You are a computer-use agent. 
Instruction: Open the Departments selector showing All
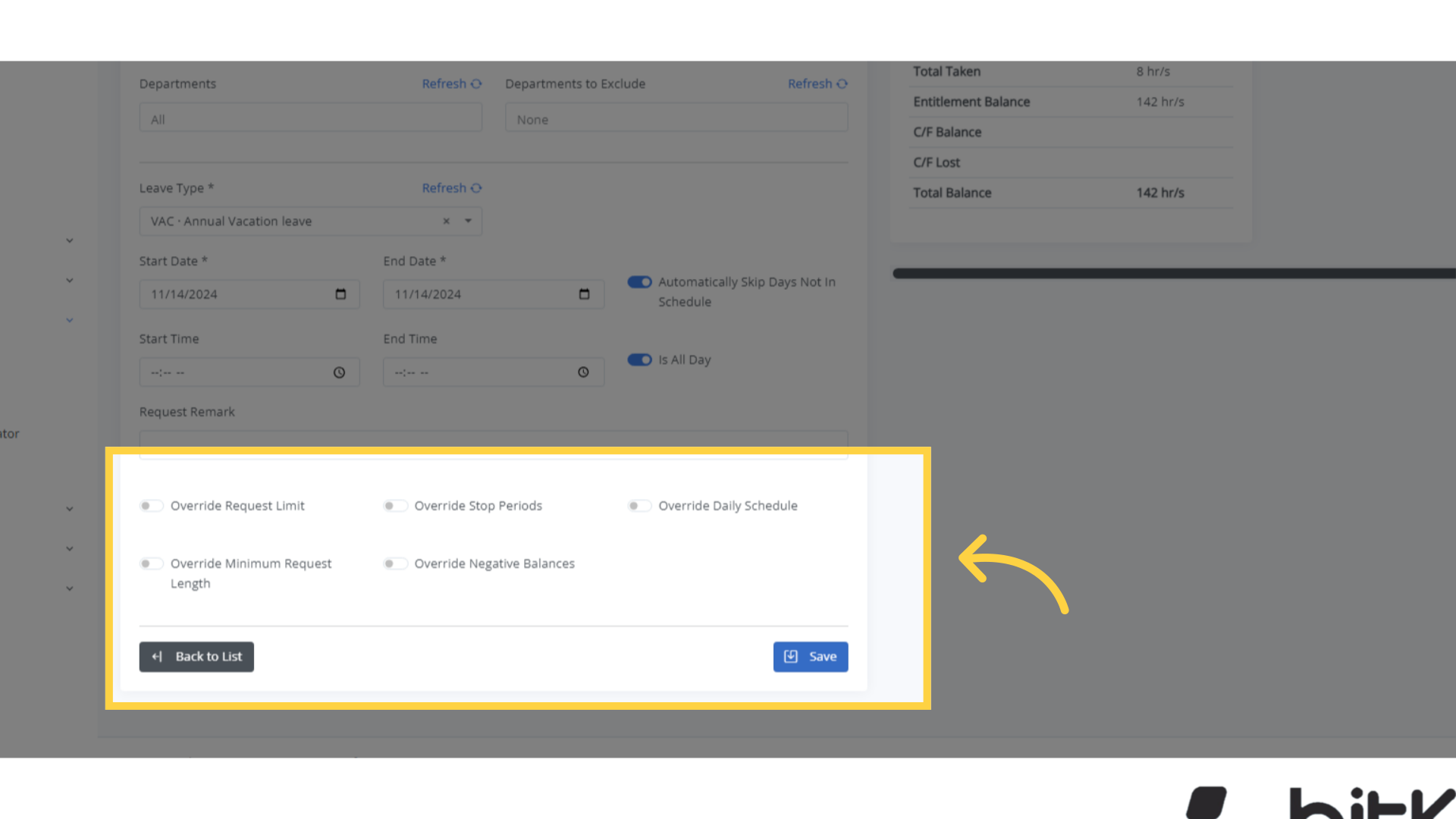(309, 118)
